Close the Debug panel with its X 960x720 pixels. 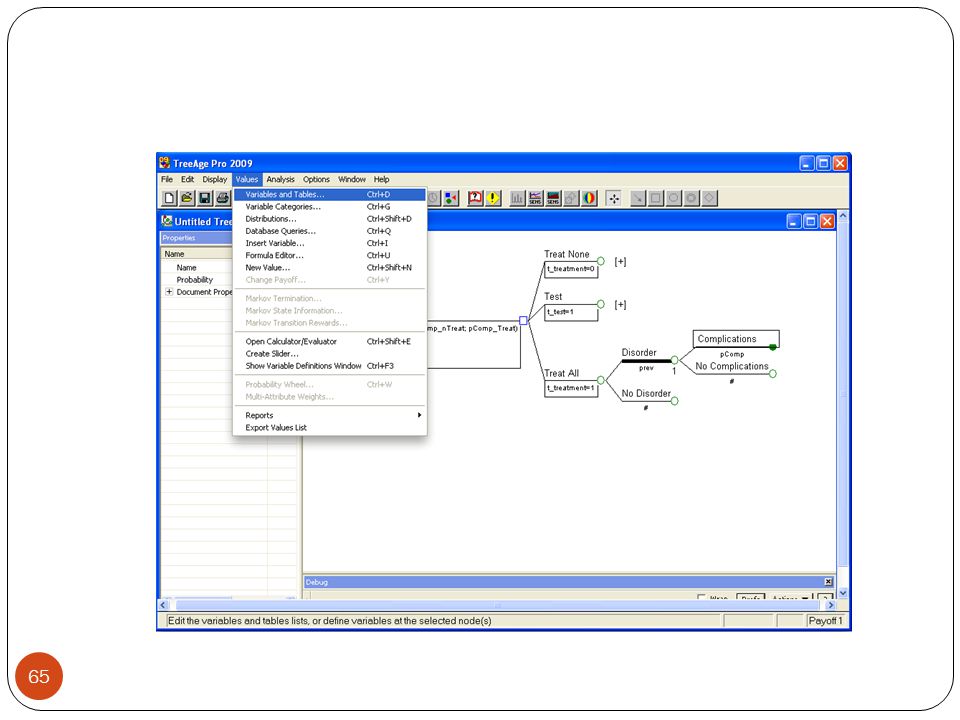point(828,582)
